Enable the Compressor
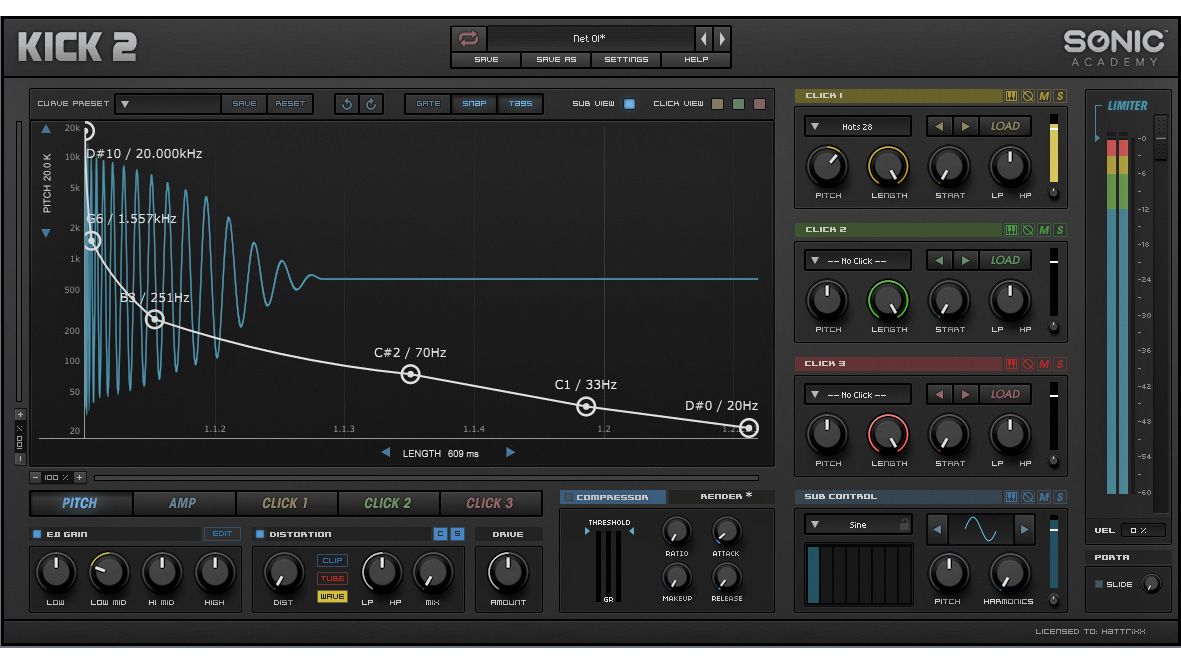The width and height of the screenshot is (1181, 664). pyautogui.click(x=570, y=497)
